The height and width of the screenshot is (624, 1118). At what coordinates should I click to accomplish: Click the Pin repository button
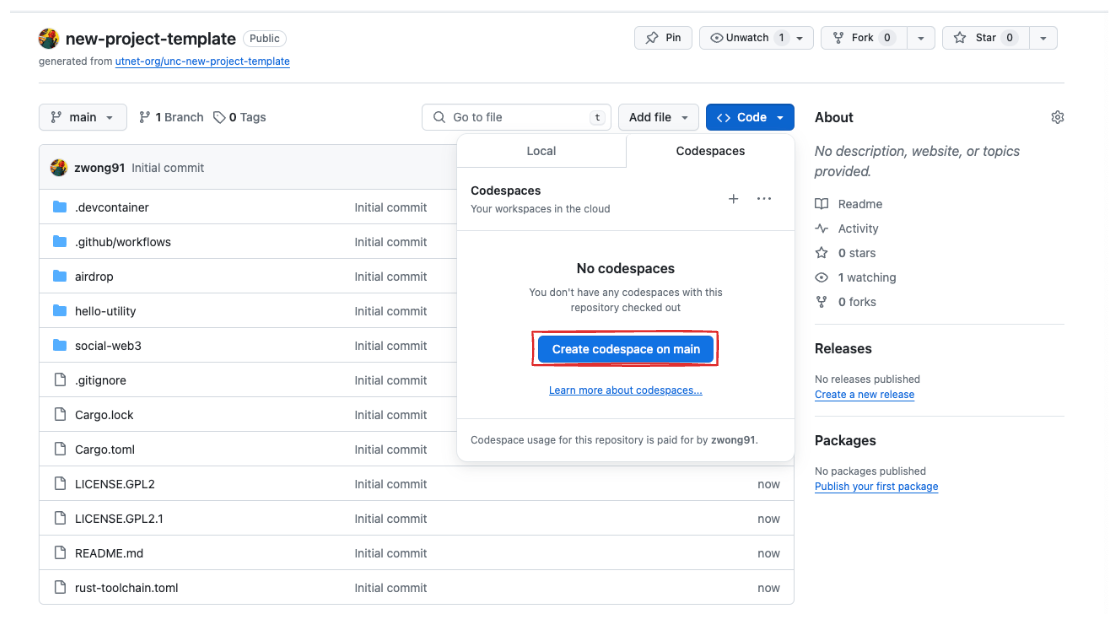(663, 38)
